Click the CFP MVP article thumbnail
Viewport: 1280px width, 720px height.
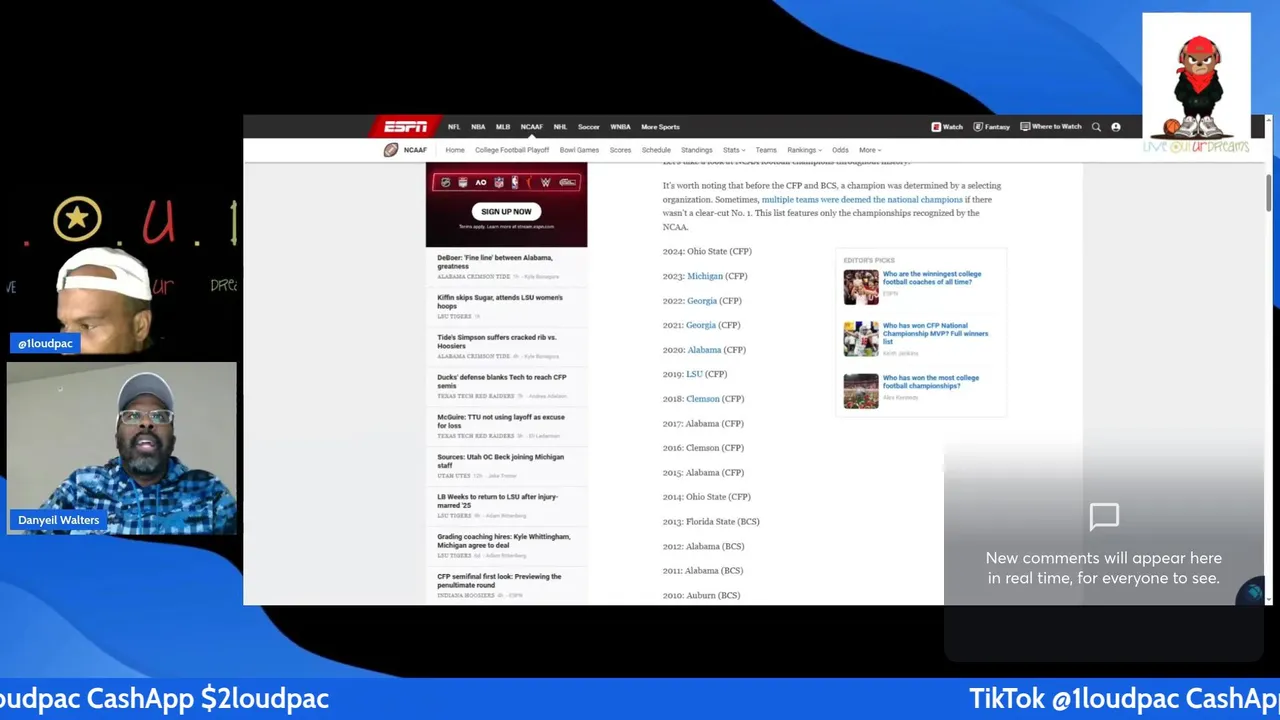point(861,339)
